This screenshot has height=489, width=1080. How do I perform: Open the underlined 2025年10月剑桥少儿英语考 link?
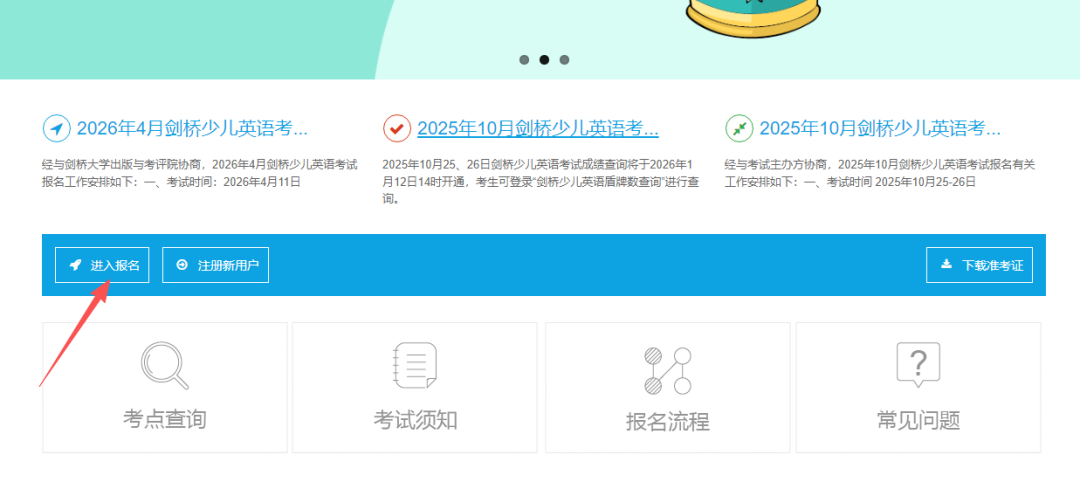pyautogui.click(x=538, y=128)
